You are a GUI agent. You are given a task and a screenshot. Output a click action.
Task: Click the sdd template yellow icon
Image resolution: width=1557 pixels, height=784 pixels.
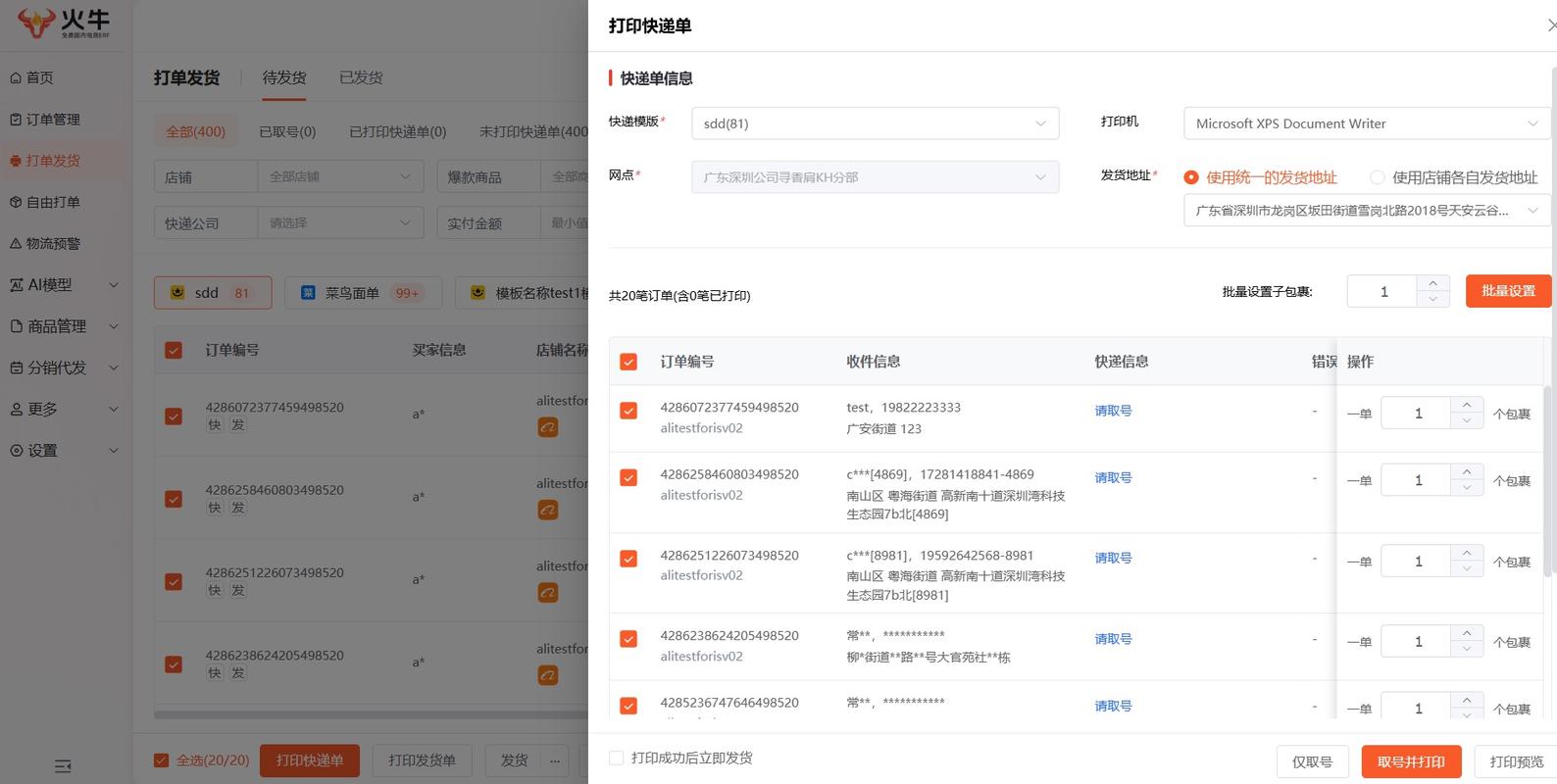(x=177, y=292)
